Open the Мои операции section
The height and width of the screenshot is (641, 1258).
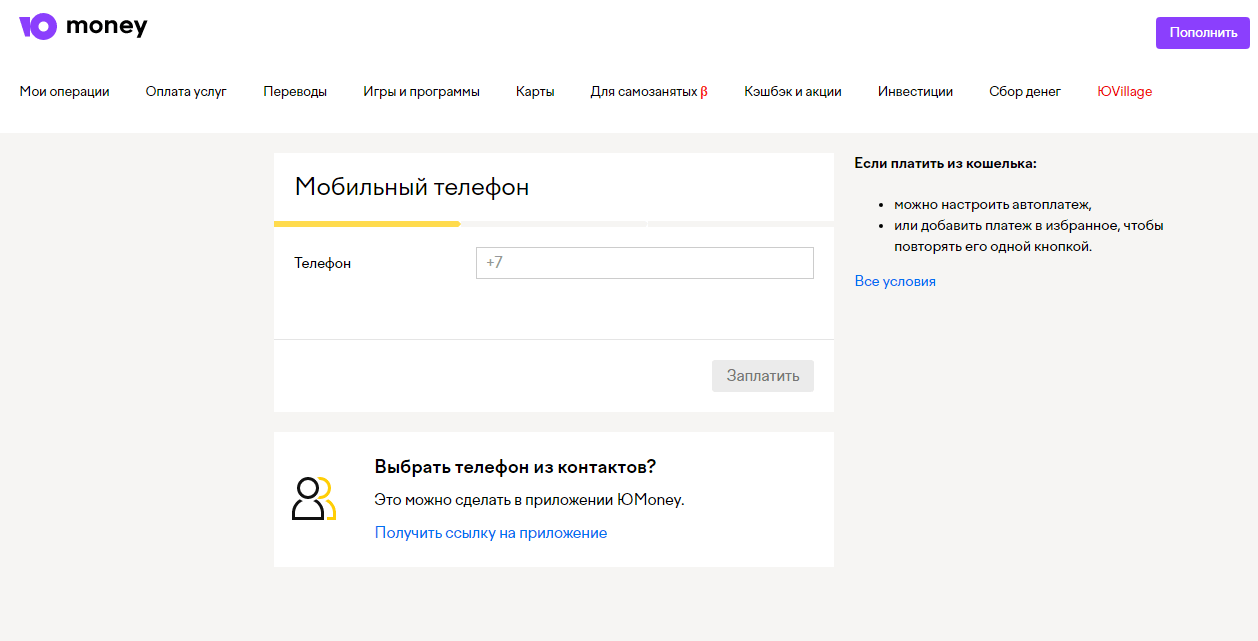64,91
